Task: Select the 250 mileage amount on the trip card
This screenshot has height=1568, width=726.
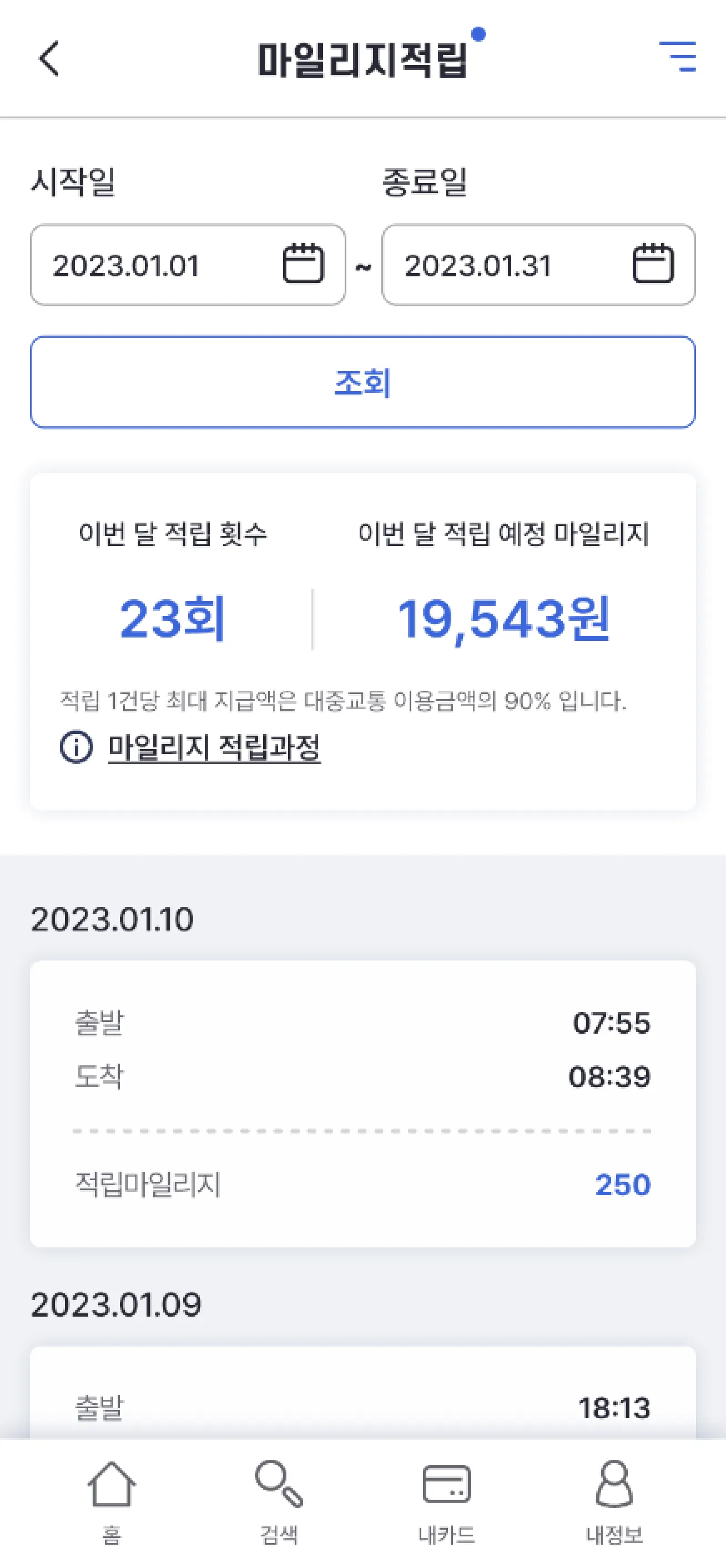Action: (622, 1183)
